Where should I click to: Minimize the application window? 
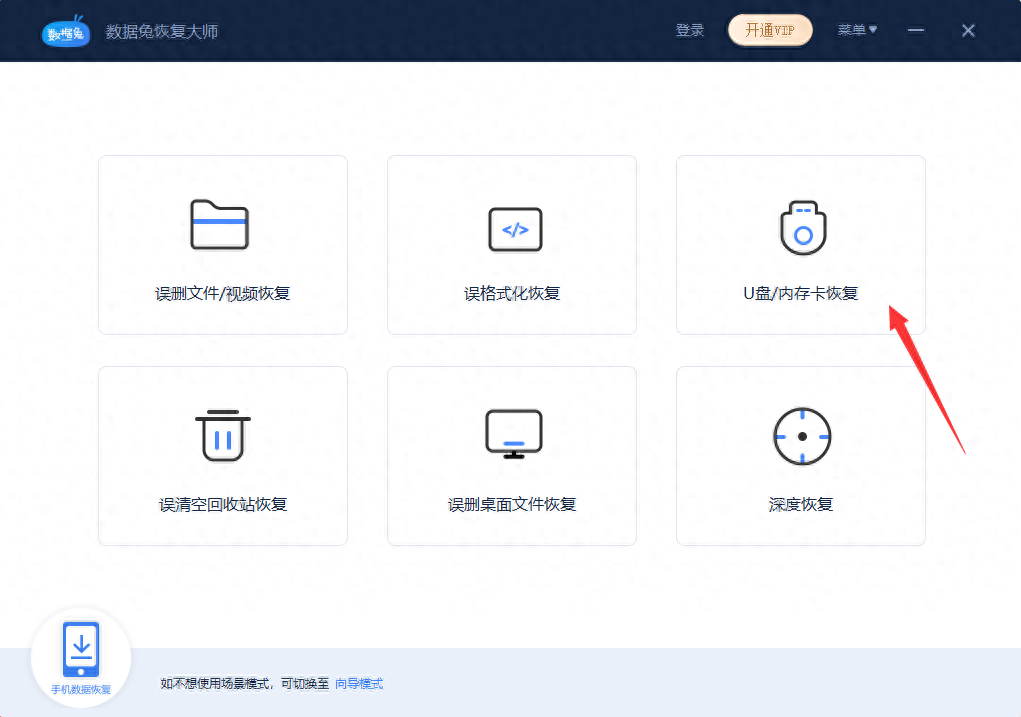(916, 31)
